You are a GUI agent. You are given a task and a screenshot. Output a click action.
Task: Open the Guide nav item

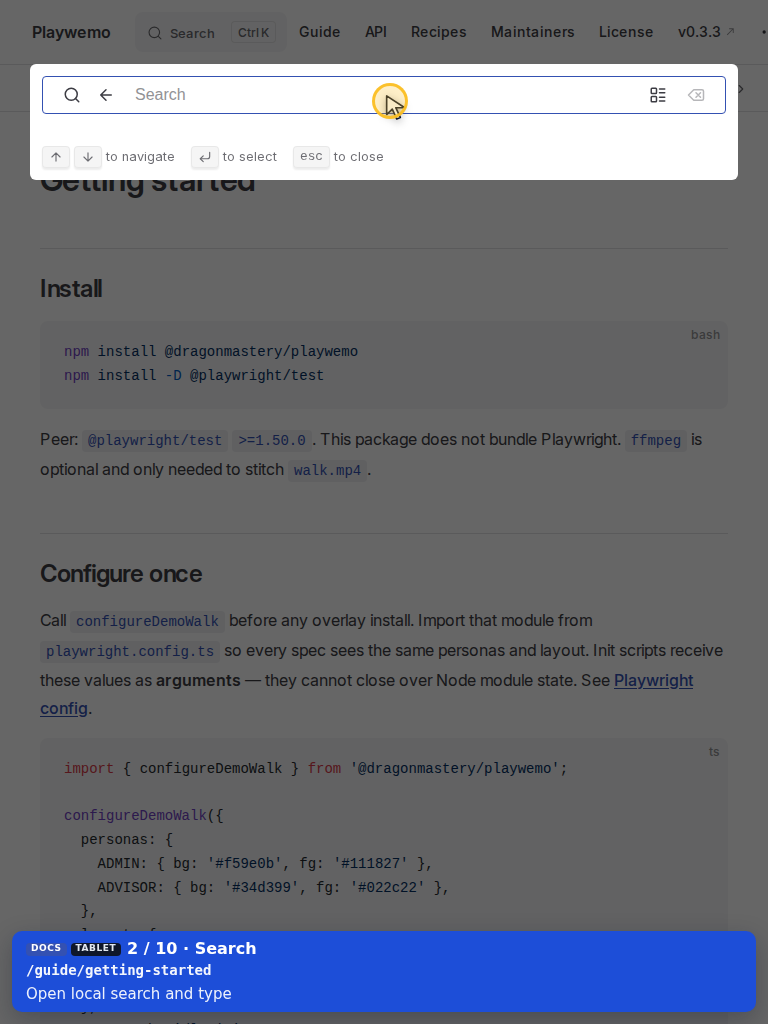[x=319, y=32]
